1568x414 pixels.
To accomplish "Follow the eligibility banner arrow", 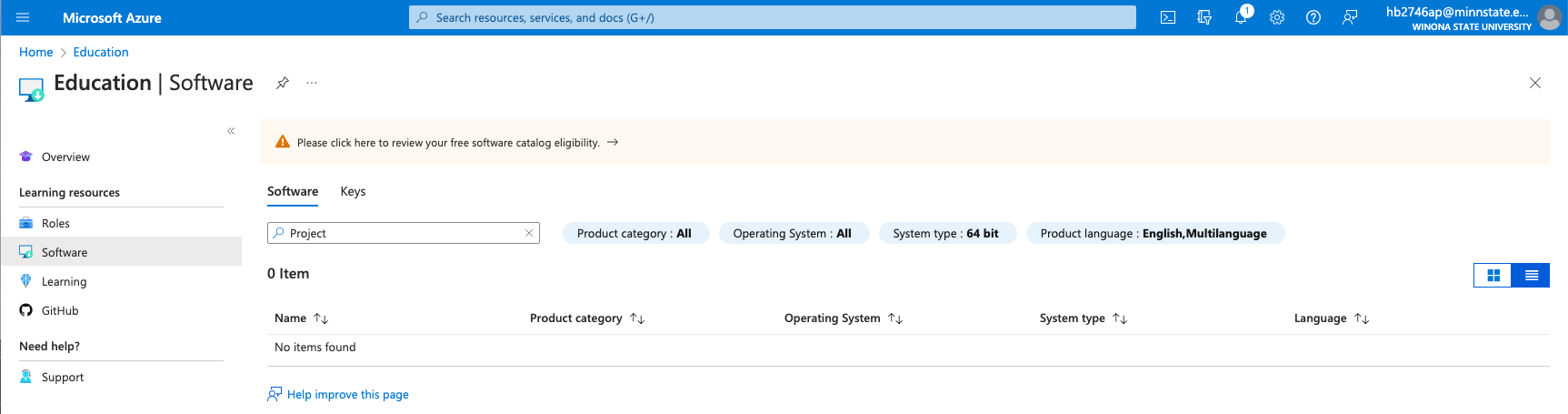I will 613,142.
